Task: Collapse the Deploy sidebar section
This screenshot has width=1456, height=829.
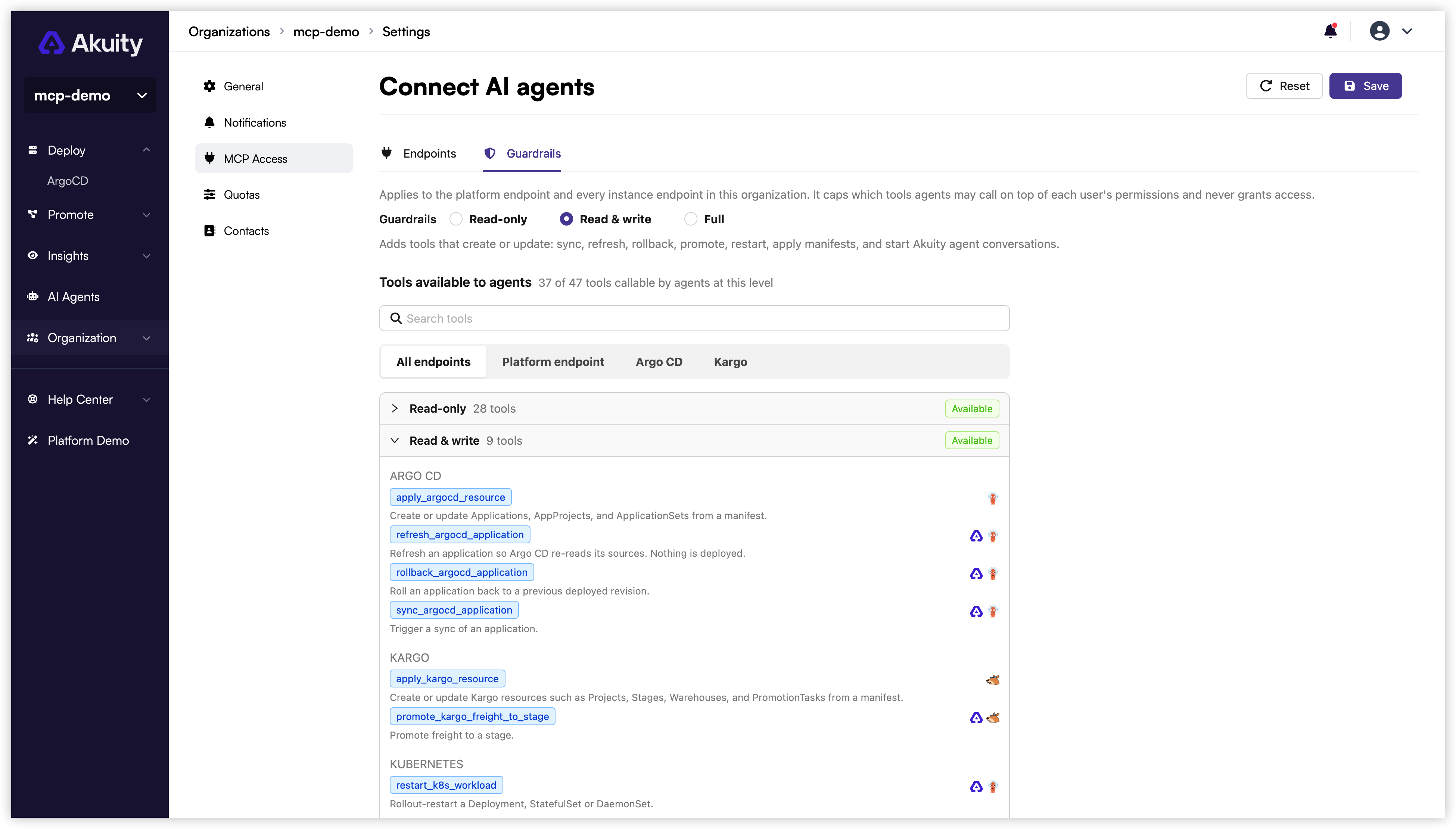Action: coord(90,150)
